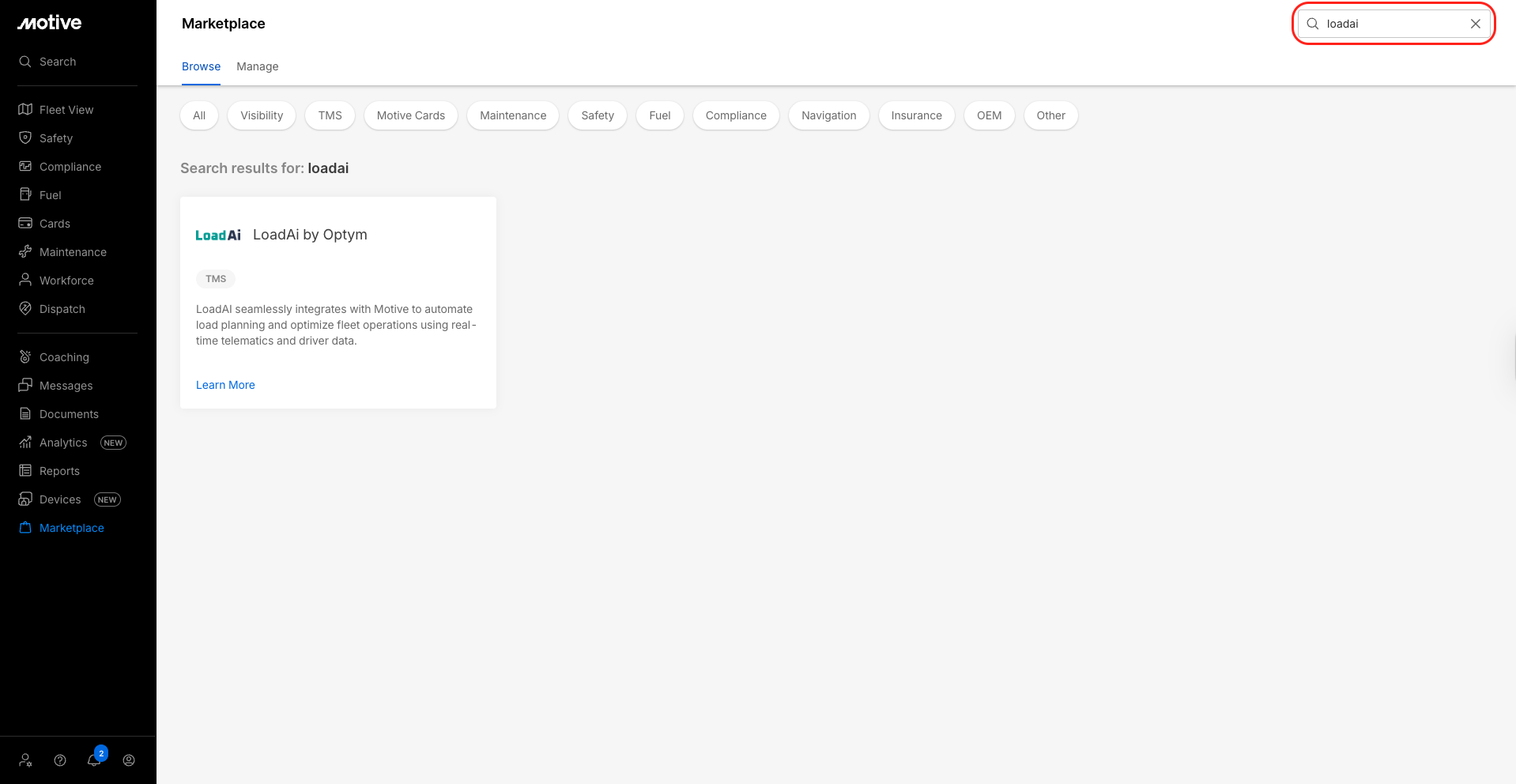Click the Fleet View map icon

pos(25,110)
